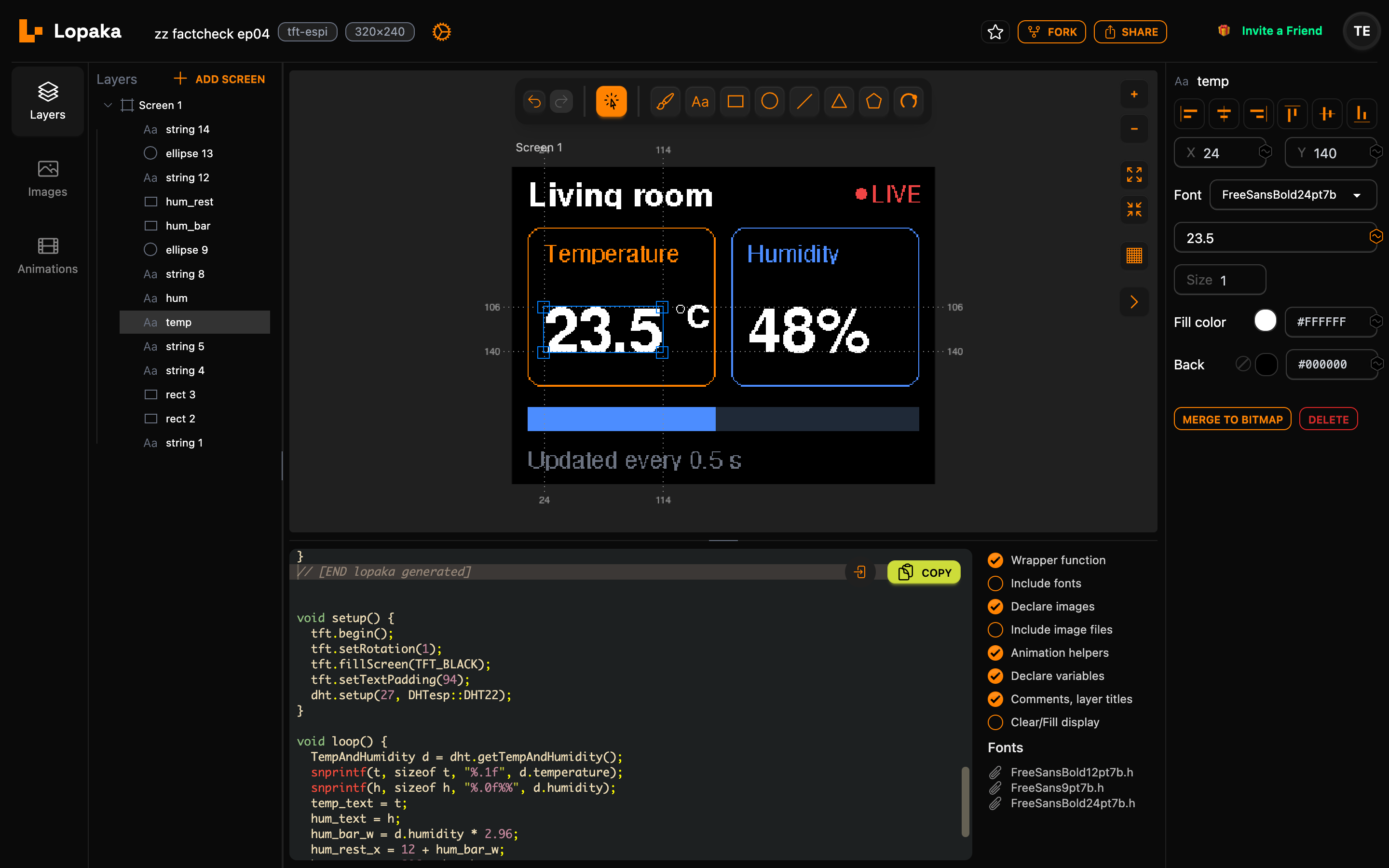Click the FORK button
Image resolution: width=1389 pixels, height=868 pixels.
1051,31
